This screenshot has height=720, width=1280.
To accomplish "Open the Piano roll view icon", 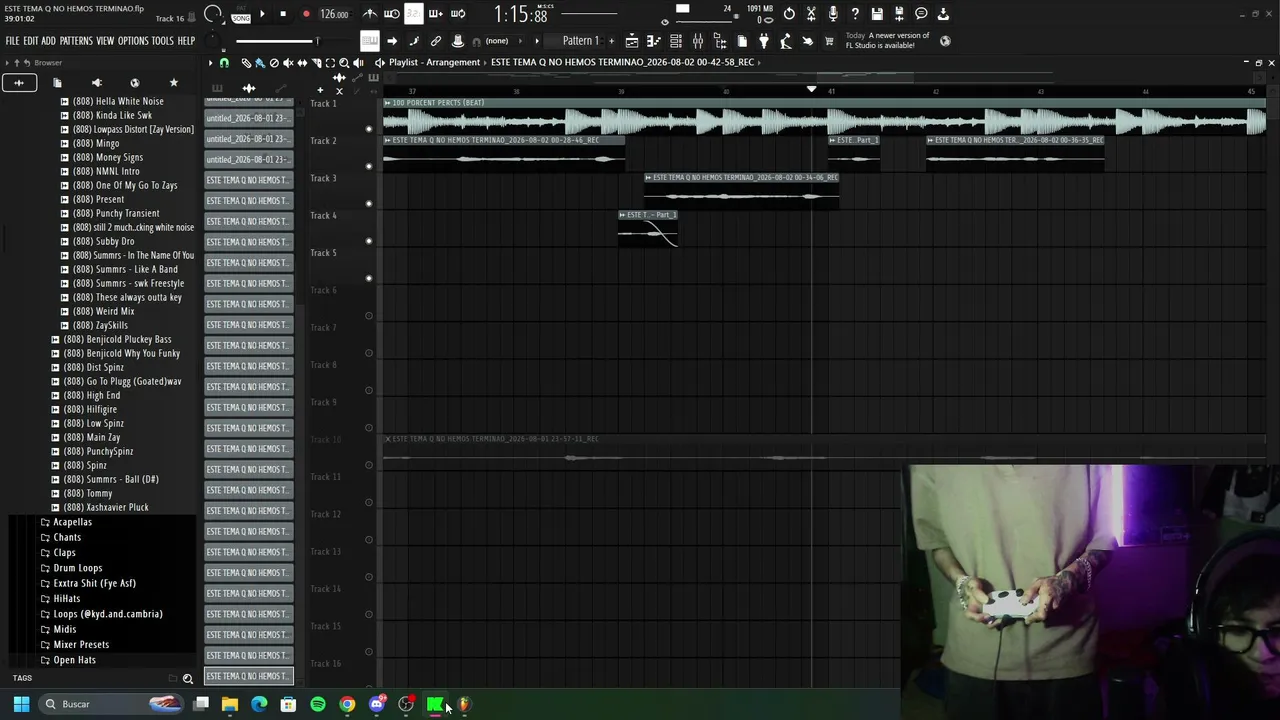I will [653, 41].
